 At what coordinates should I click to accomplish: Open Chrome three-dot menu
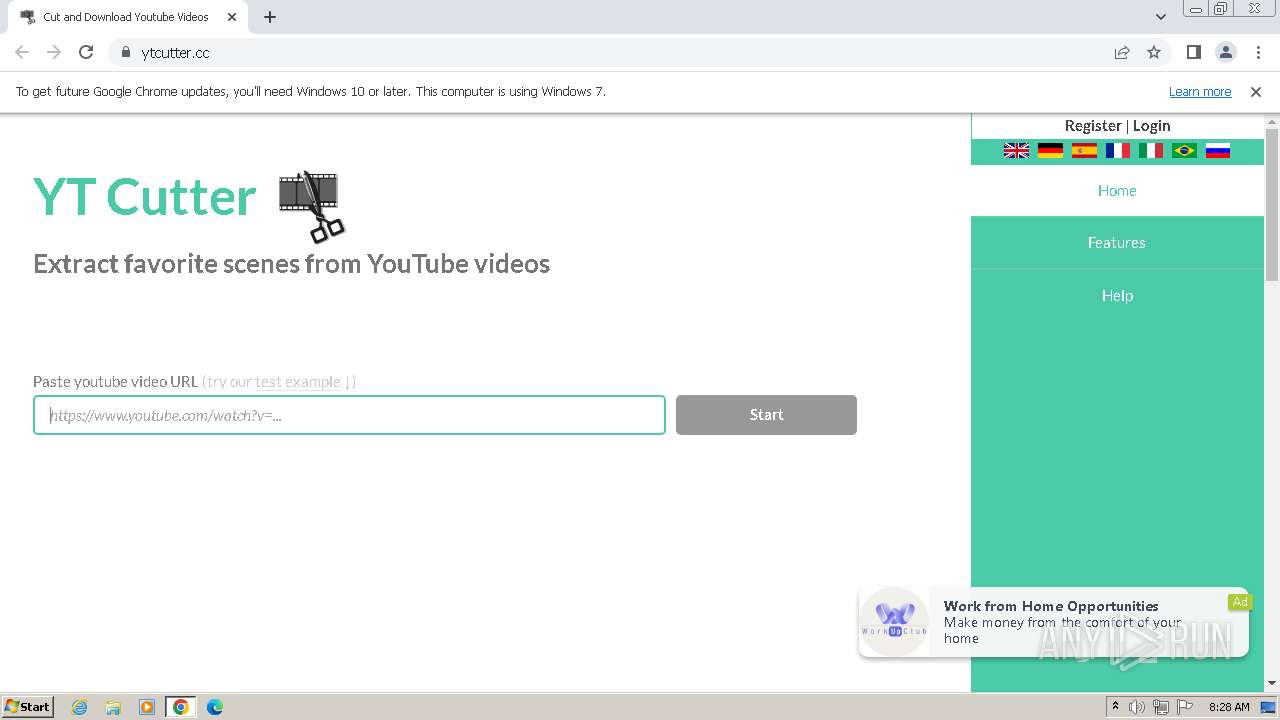[1258, 52]
